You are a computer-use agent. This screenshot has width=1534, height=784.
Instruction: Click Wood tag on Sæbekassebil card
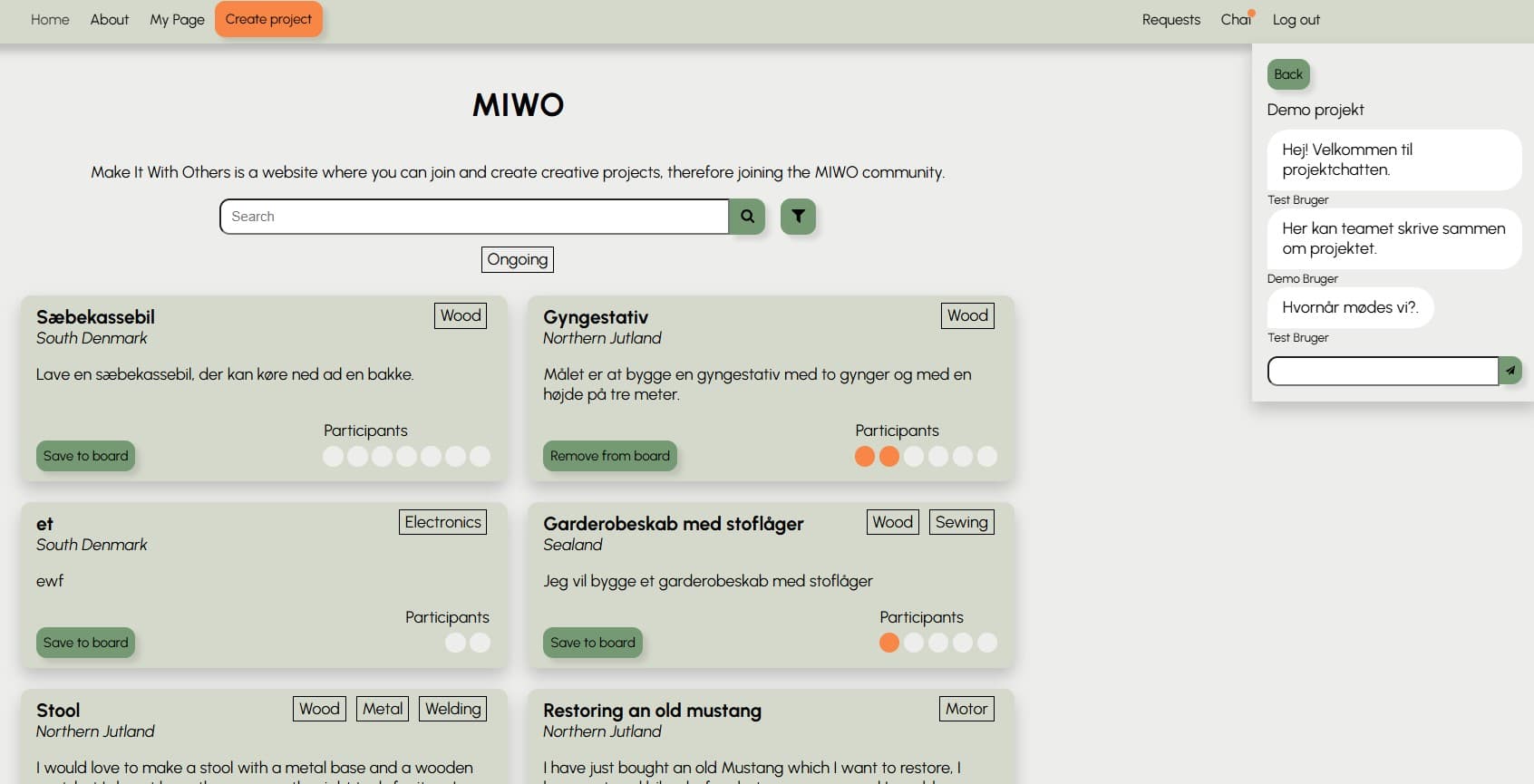pyautogui.click(x=461, y=315)
